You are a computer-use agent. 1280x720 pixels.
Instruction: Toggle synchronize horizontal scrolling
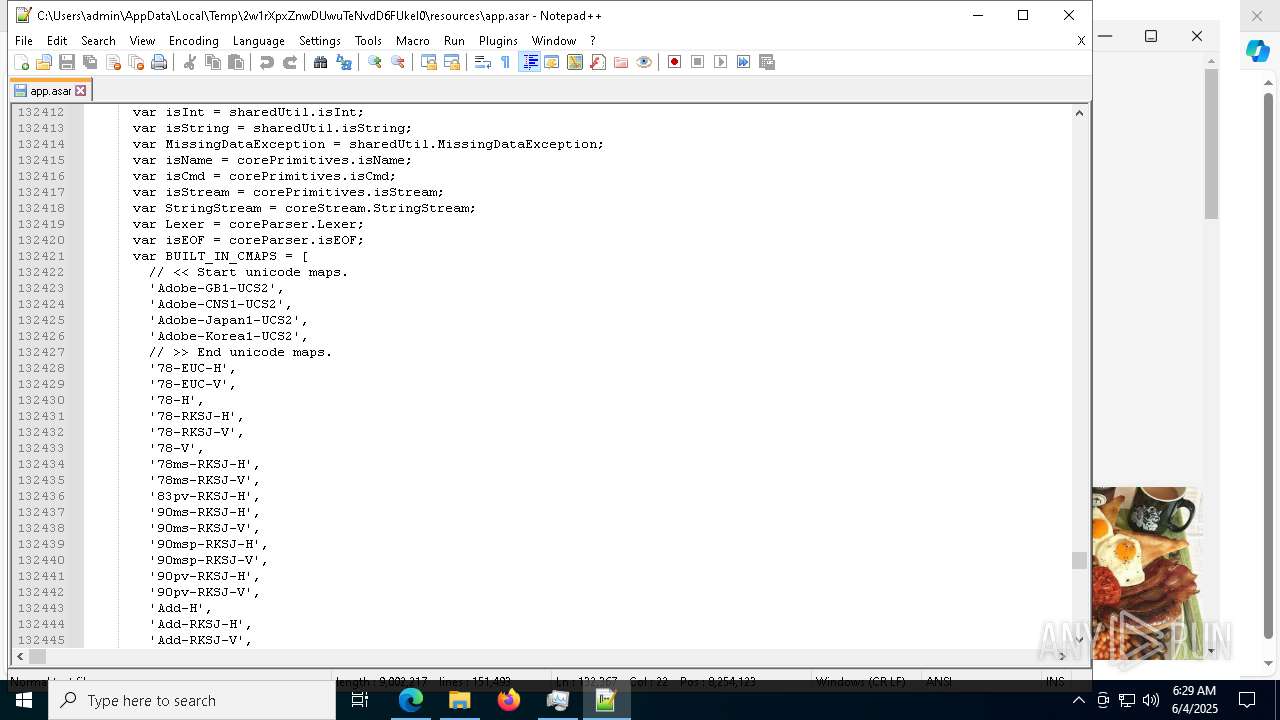tap(452, 62)
